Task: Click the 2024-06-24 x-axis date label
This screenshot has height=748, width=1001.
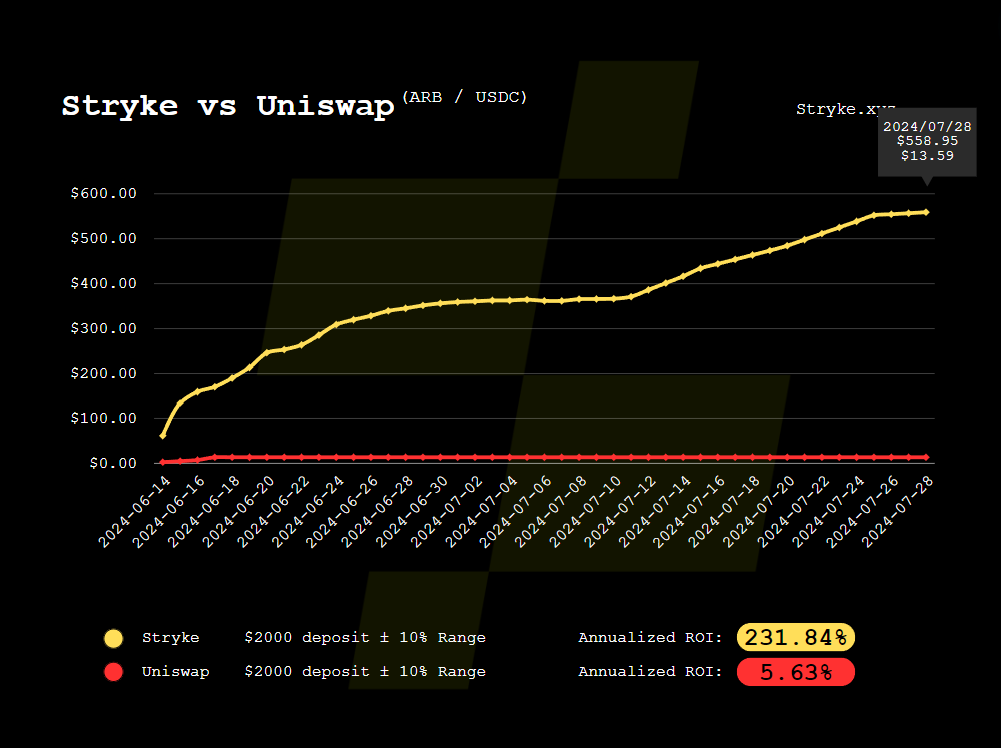Action: [x=308, y=511]
